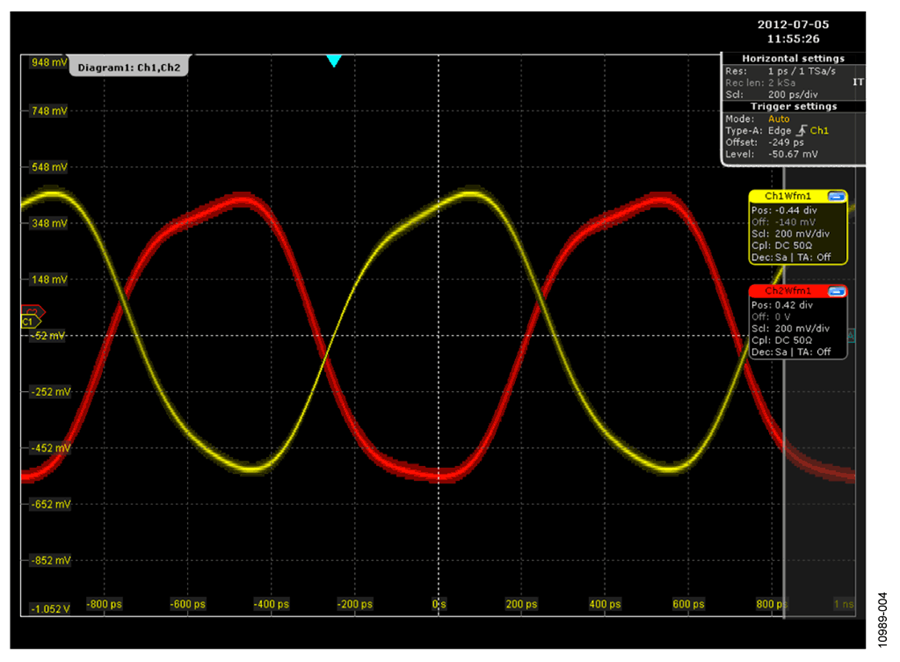Click the trigger Level value -50.67 mV
Image resolution: width=900 pixels, height=662 pixels.
[x=793, y=154]
